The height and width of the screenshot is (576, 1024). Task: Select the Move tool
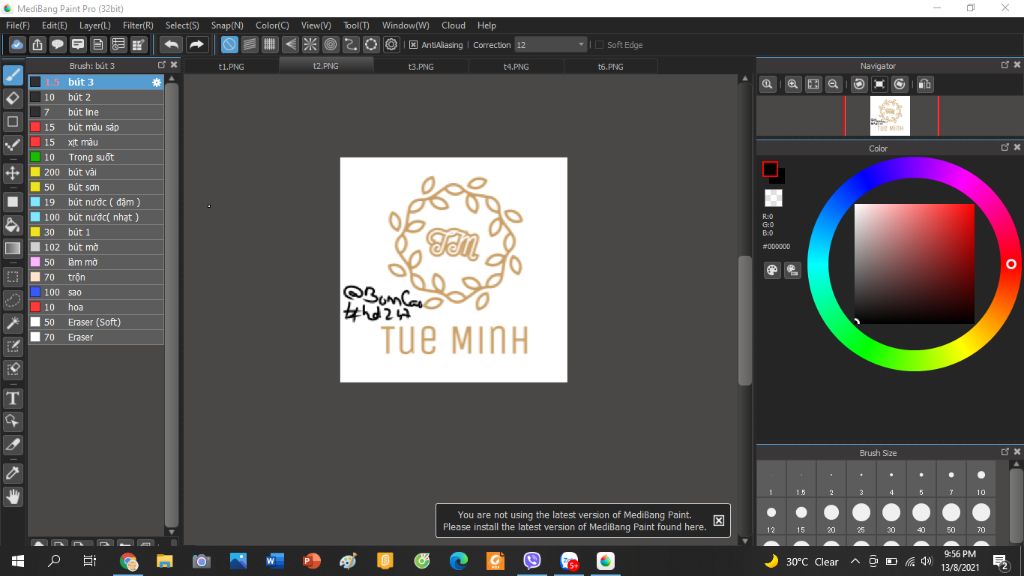coord(13,173)
